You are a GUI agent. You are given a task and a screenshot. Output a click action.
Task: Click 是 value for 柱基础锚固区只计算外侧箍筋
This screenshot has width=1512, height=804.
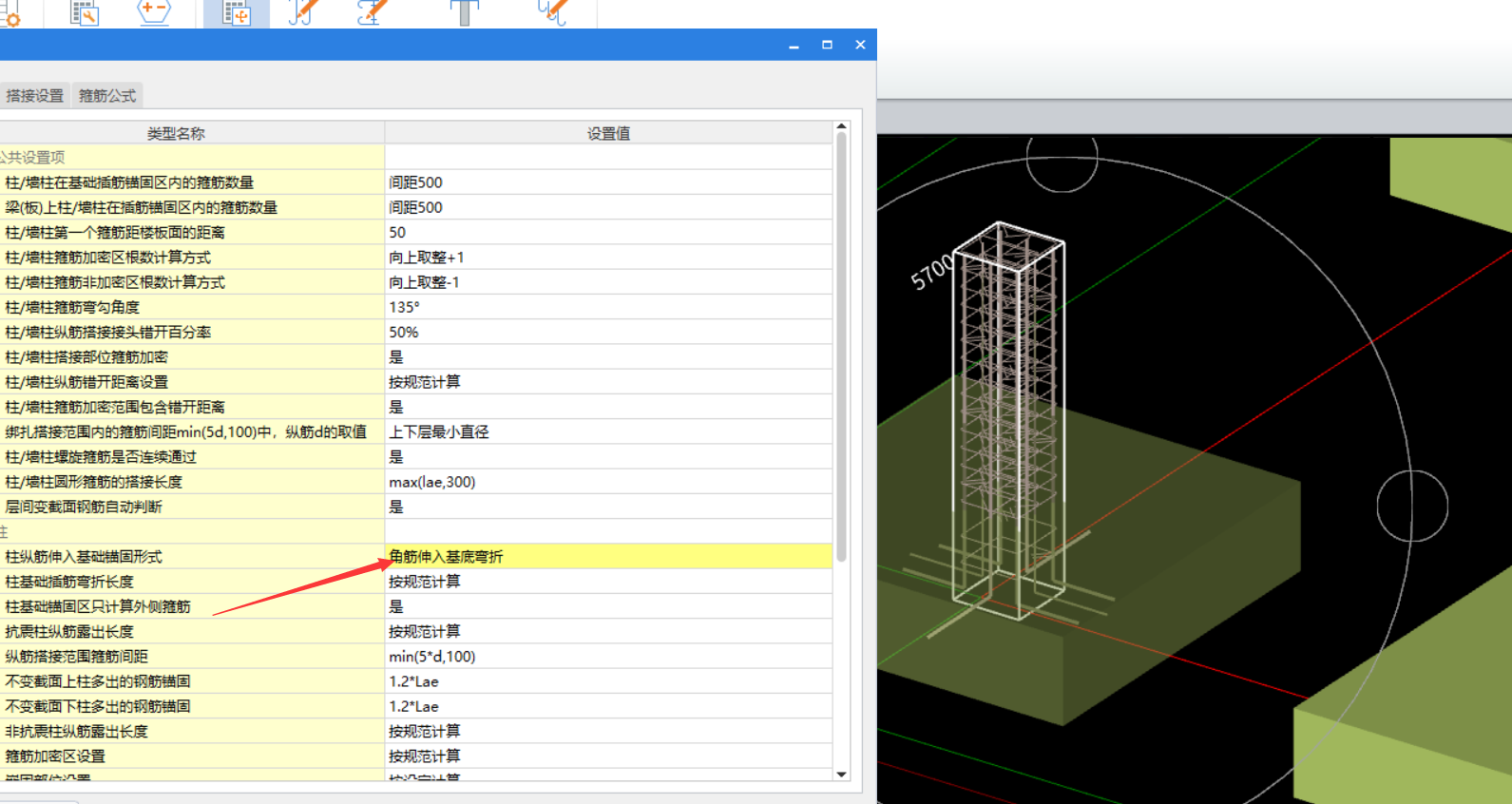pos(608,606)
